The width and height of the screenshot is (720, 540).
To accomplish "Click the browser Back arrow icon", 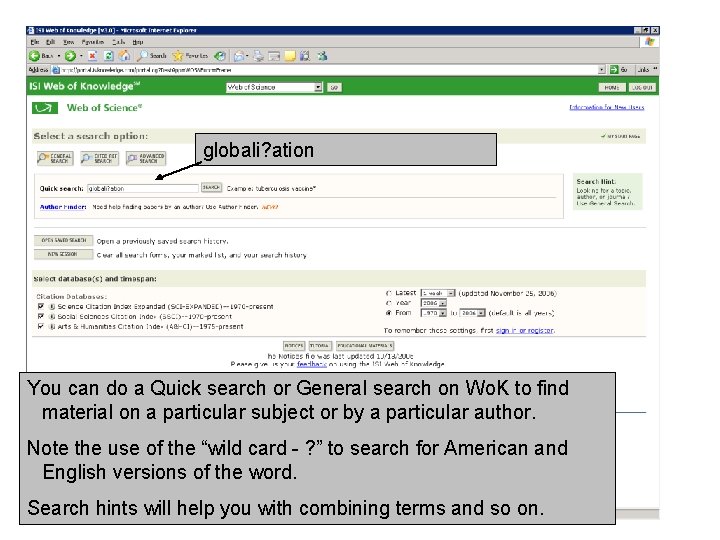I will [34, 56].
